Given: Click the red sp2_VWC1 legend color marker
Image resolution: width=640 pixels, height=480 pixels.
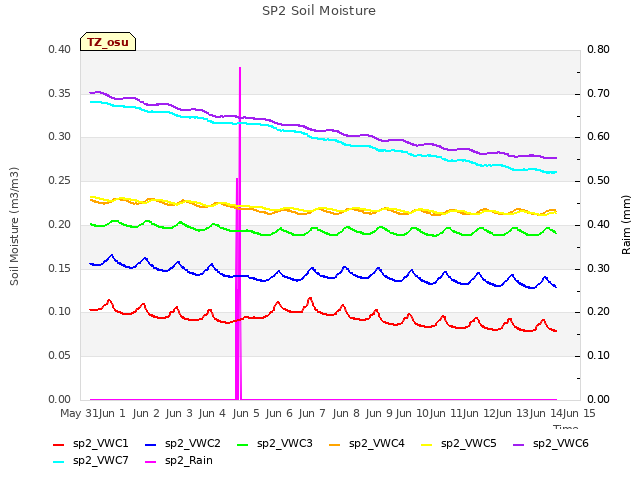Looking at the screenshot, I should click(59, 444).
